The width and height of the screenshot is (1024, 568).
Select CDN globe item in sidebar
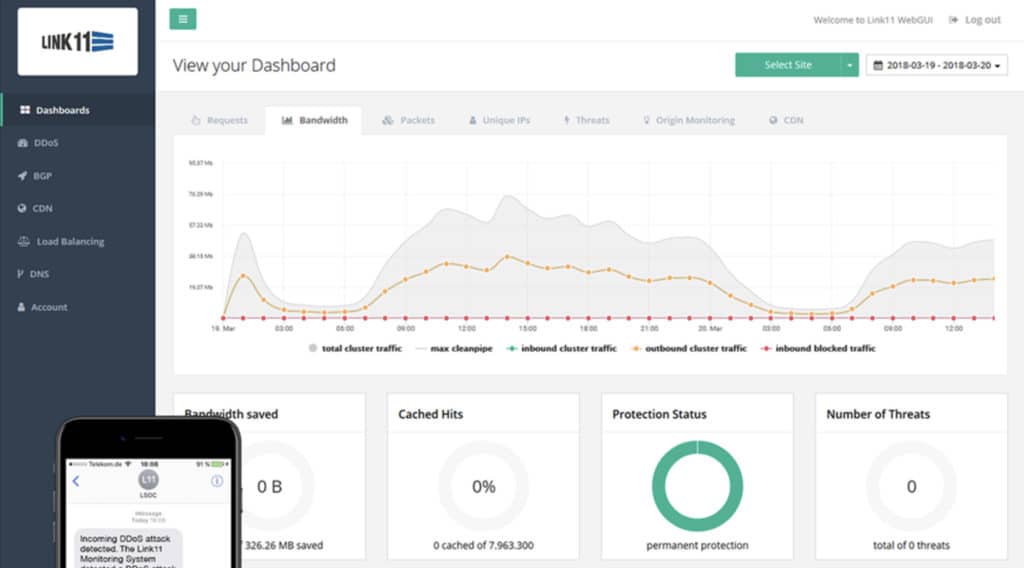coord(42,209)
